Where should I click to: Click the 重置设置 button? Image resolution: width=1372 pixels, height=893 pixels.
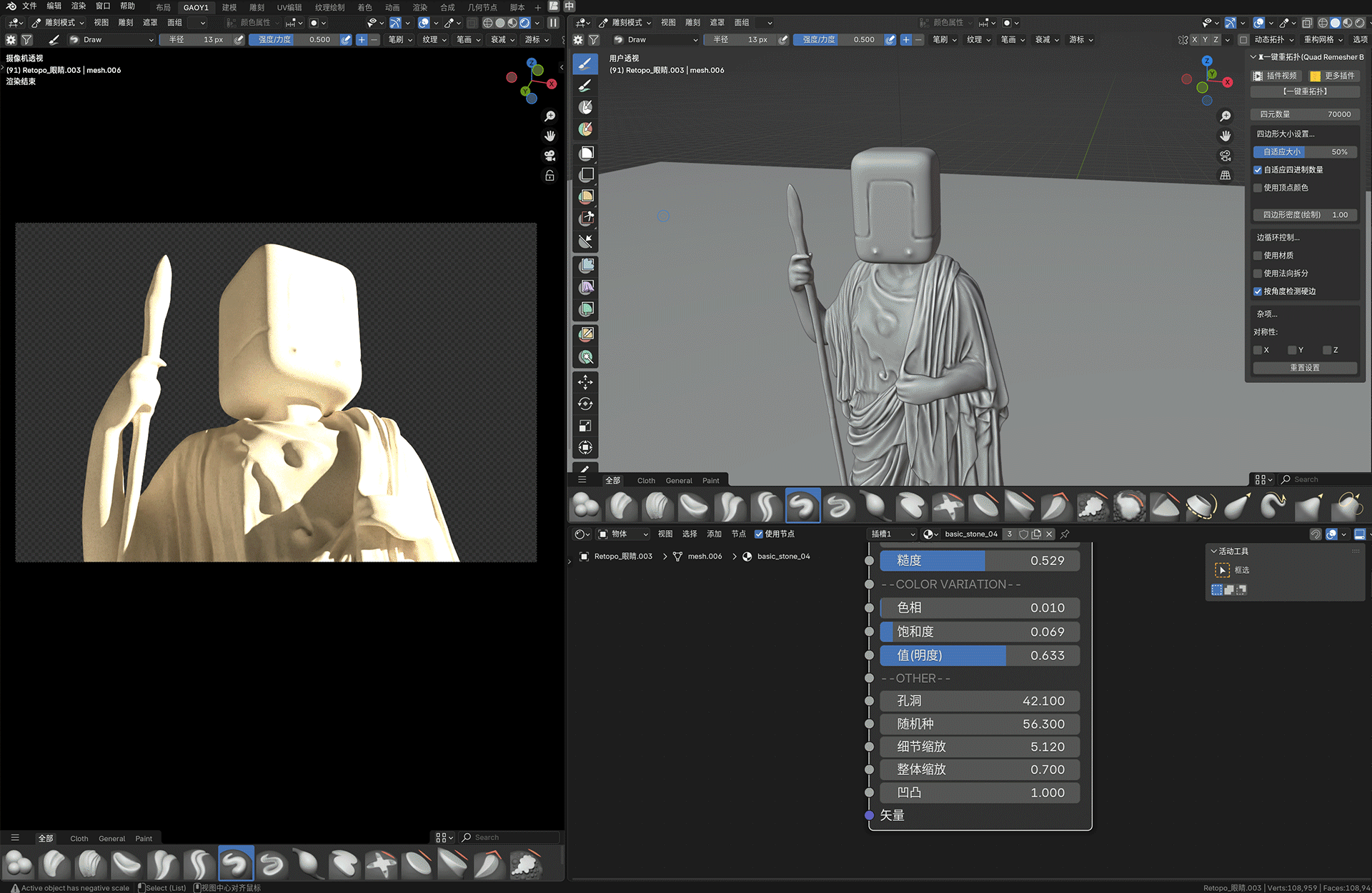point(1304,368)
